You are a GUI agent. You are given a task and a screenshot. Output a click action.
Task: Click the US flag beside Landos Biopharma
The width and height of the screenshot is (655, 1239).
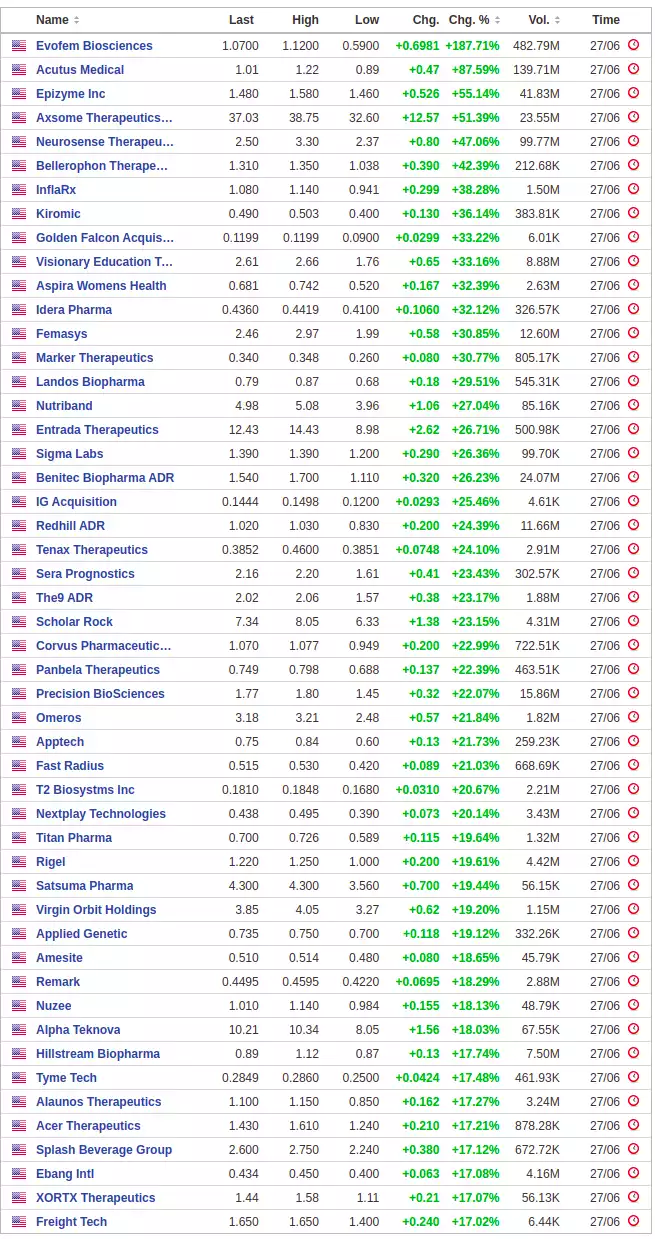(x=19, y=382)
